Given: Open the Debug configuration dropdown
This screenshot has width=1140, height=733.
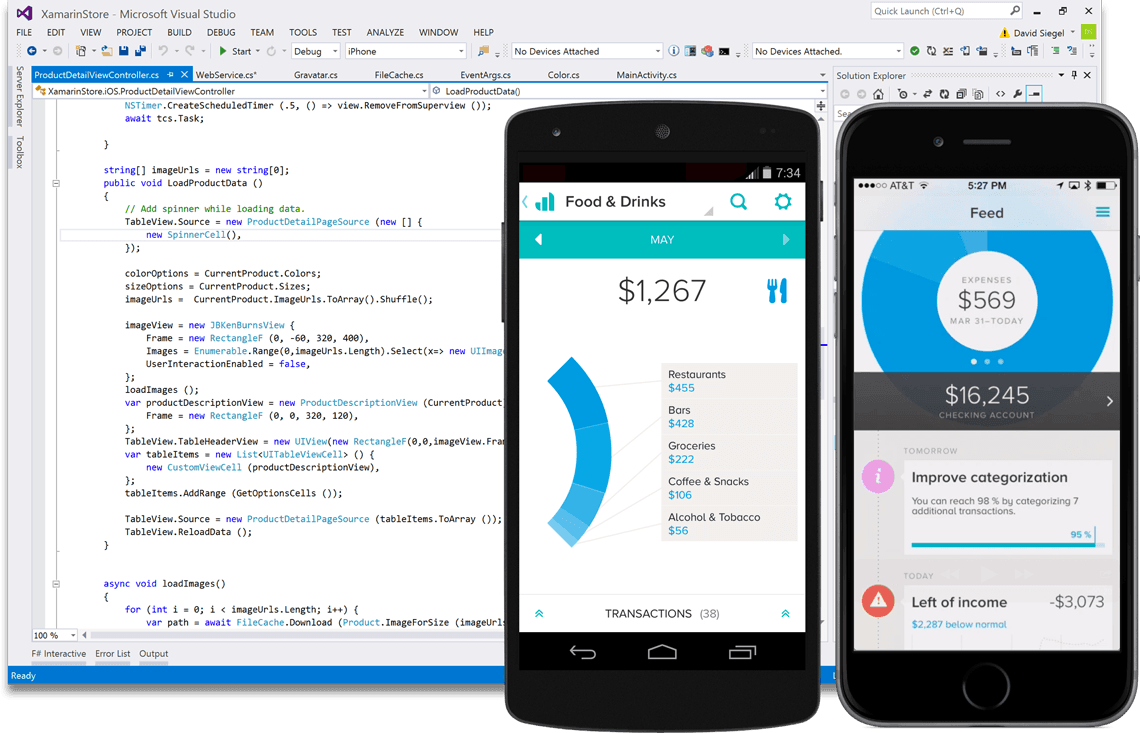Looking at the screenshot, I should (314, 51).
